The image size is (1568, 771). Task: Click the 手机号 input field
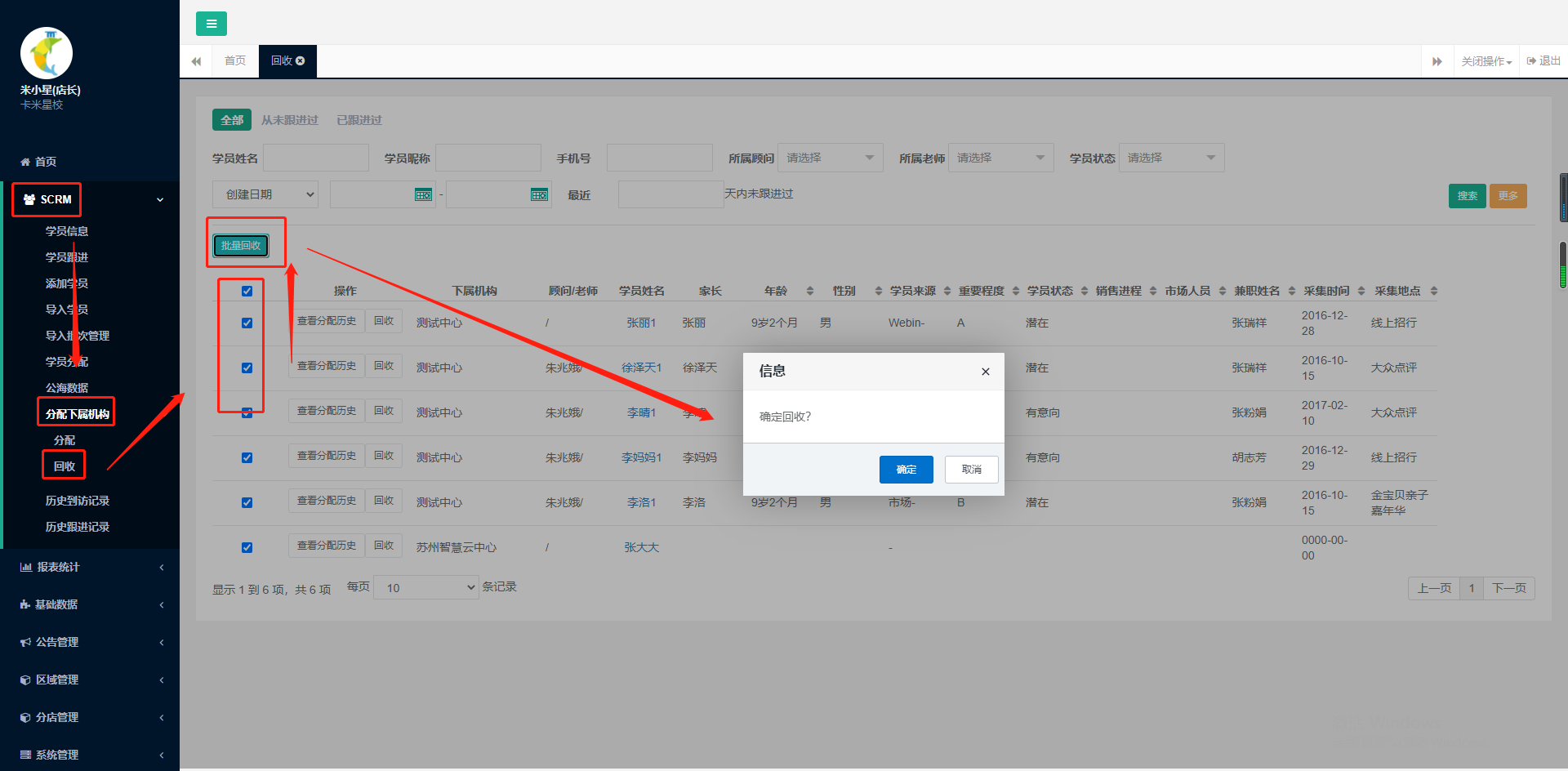pyautogui.click(x=660, y=158)
